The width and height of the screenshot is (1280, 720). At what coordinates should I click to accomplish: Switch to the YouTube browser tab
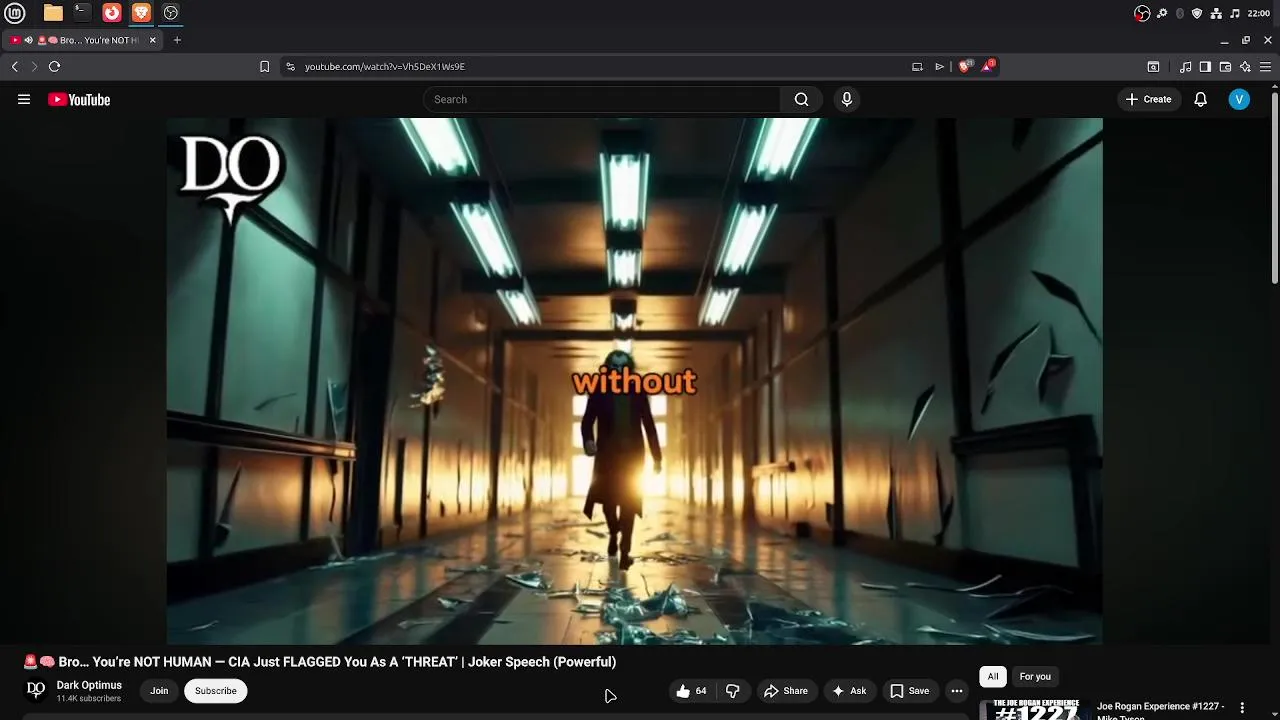coord(85,40)
